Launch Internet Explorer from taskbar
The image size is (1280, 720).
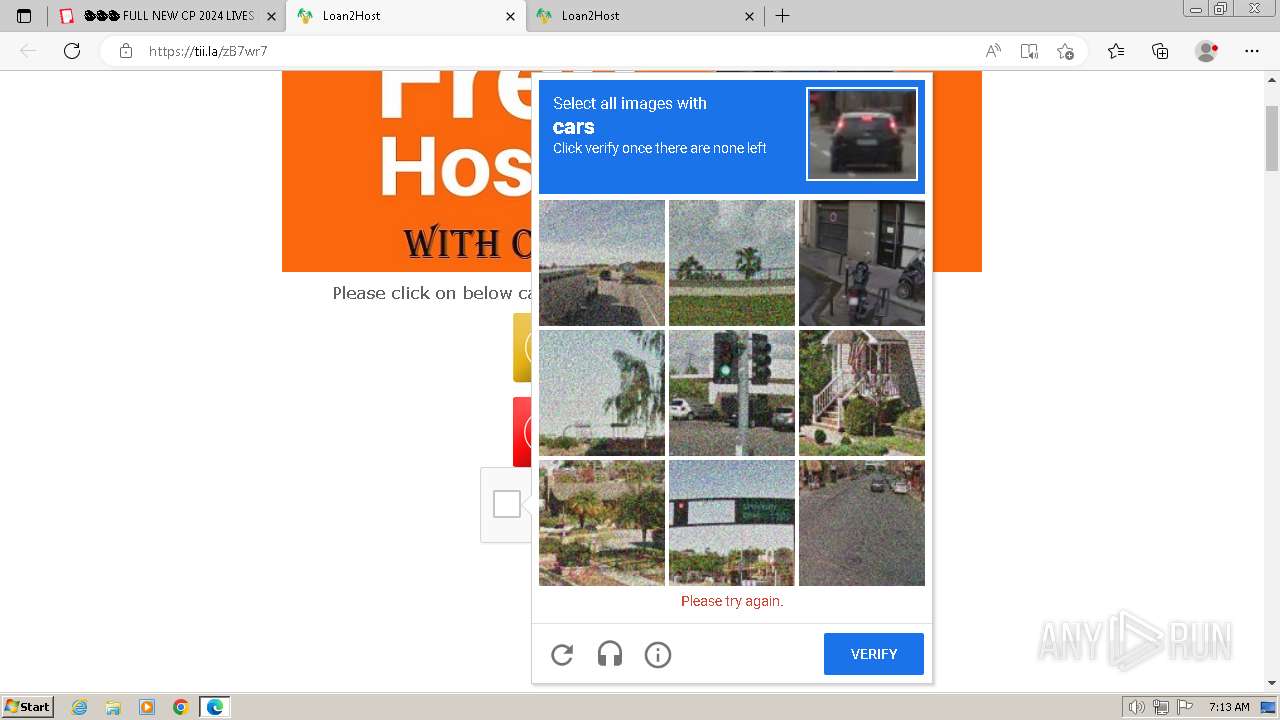80,707
